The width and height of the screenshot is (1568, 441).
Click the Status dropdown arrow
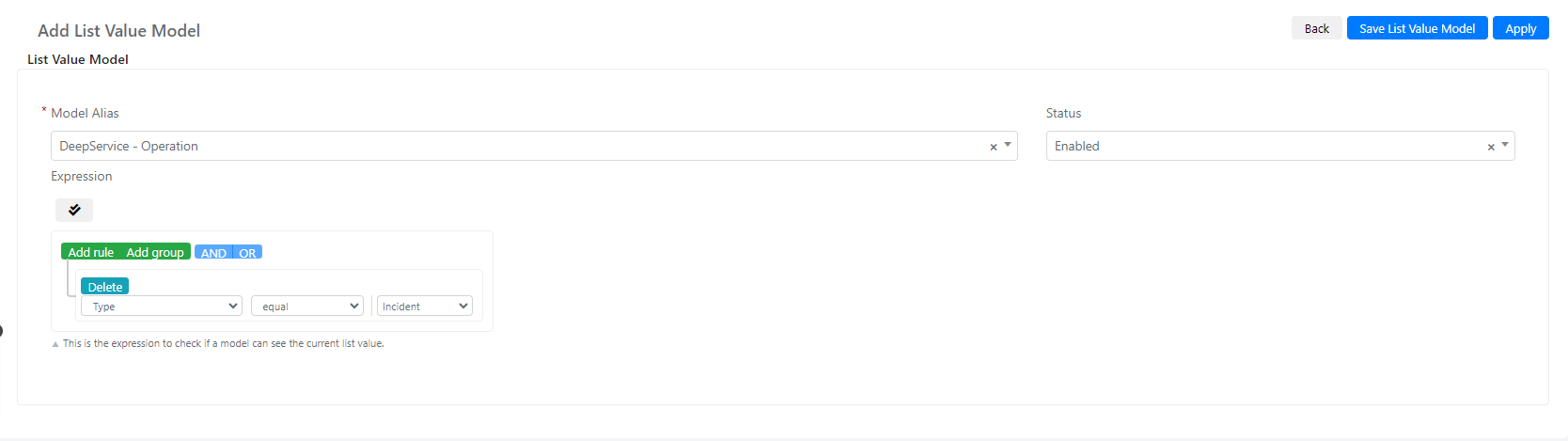(x=1505, y=145)
